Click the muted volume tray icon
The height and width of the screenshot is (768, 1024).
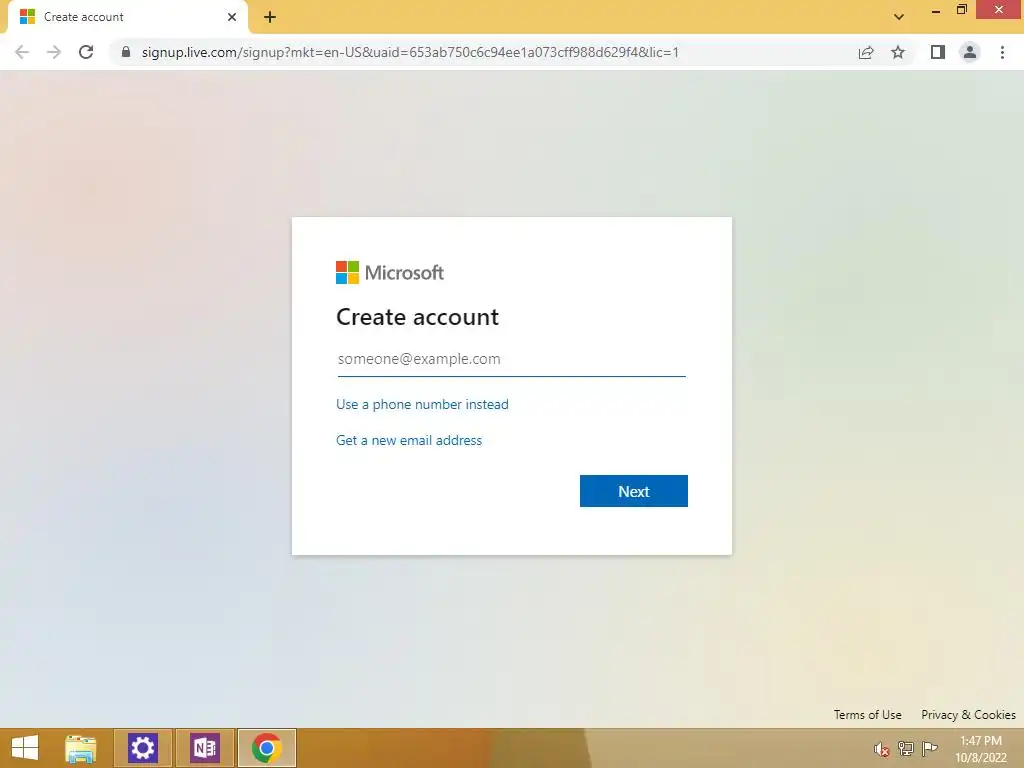[x=881, y=749]
